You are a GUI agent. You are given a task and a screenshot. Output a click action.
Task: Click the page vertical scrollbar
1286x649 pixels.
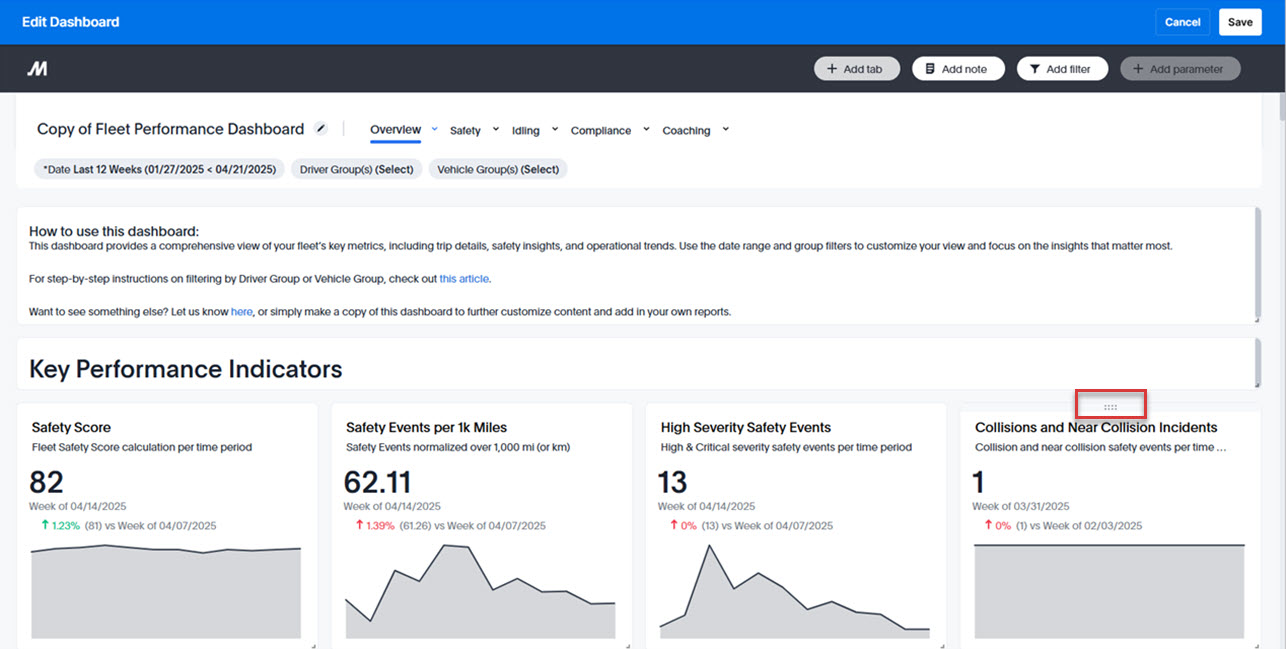(1280, 106)
